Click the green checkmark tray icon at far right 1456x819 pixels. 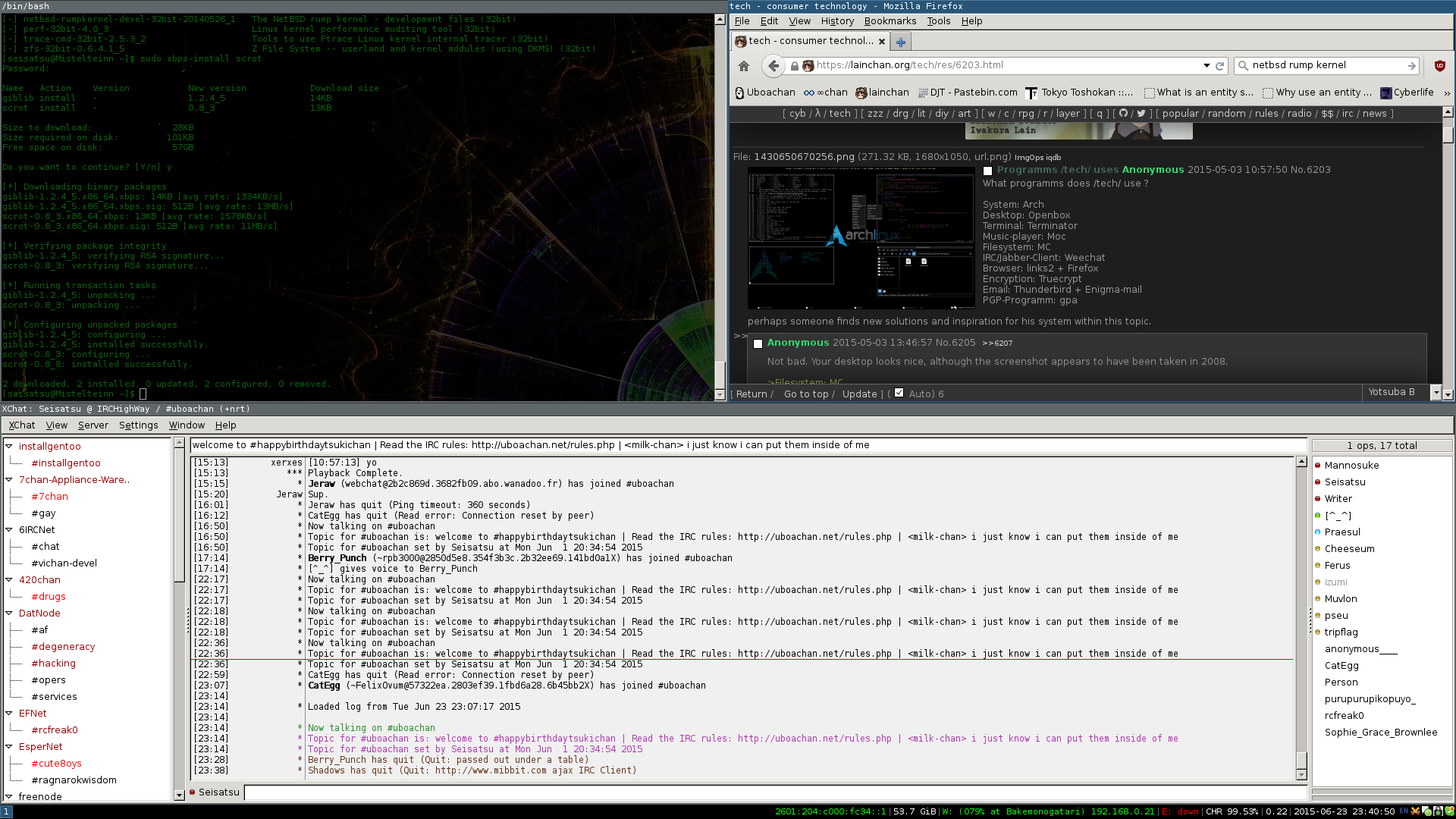[1449, 811]
